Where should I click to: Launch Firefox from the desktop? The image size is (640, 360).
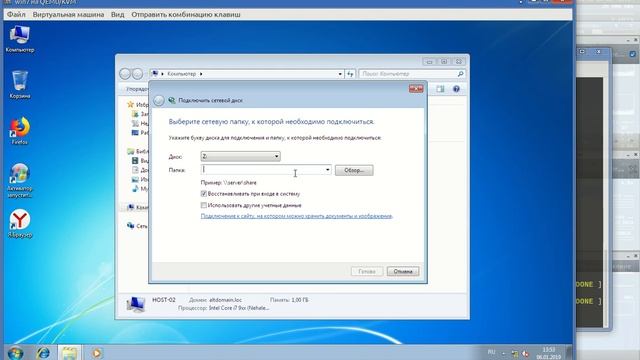[x=20, y=131]
